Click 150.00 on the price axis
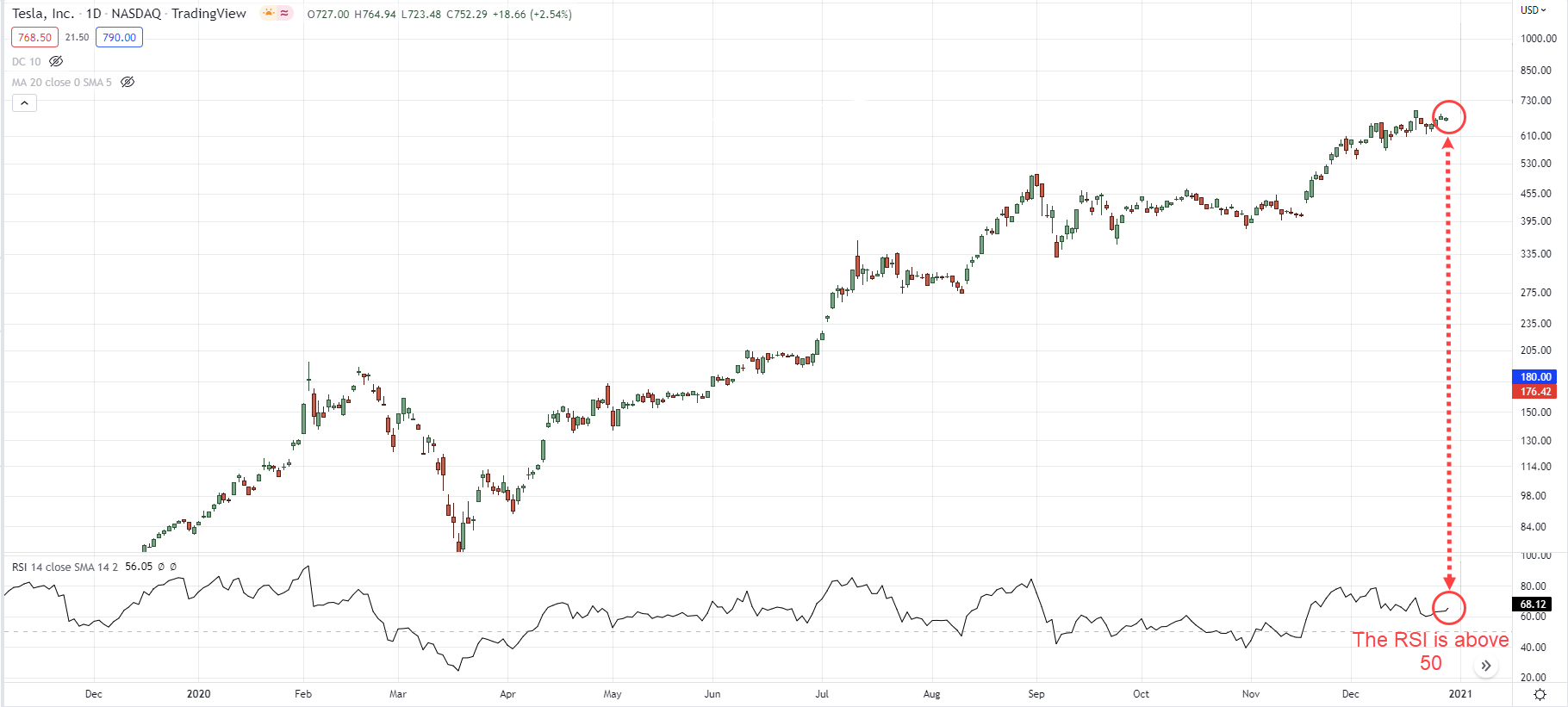Image resolution: width=1568 pixels, height=707 pixels. point(1536,412)
